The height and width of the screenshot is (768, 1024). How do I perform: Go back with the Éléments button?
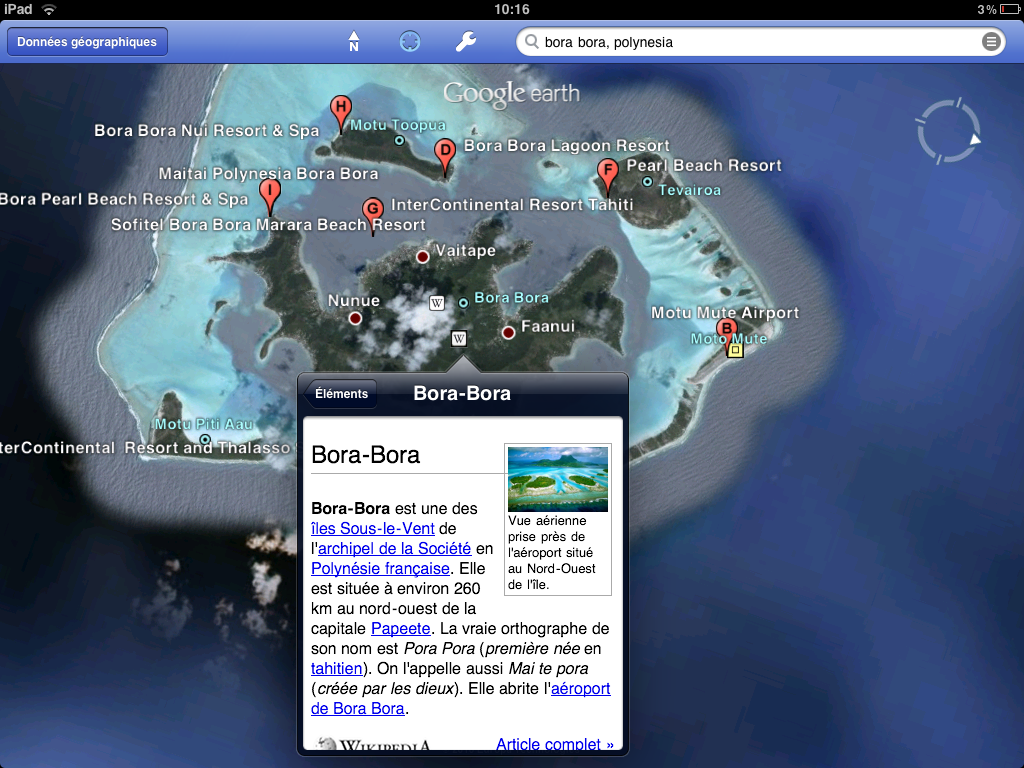(340, 394)
